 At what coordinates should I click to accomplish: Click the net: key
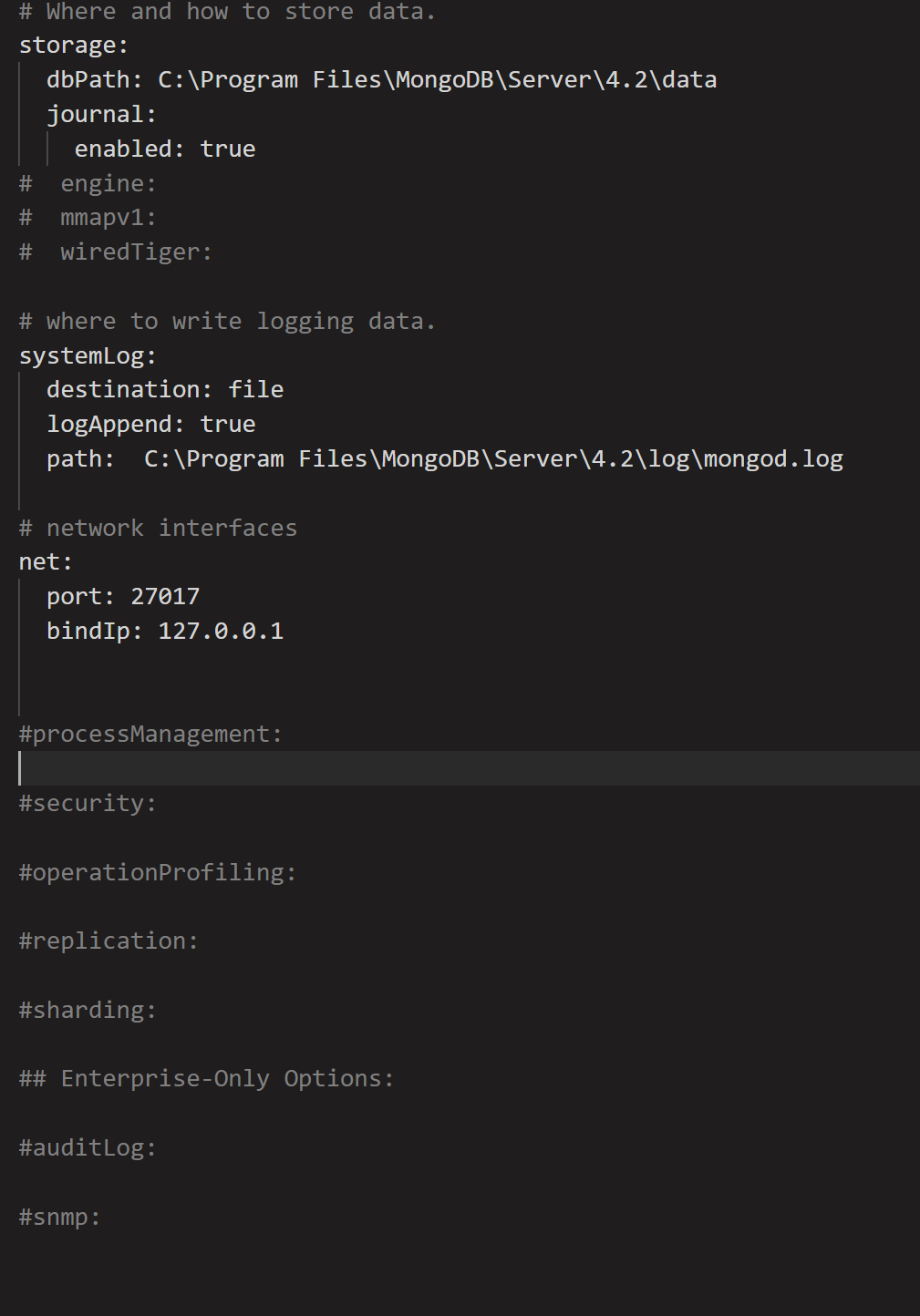tap(46, 562)
